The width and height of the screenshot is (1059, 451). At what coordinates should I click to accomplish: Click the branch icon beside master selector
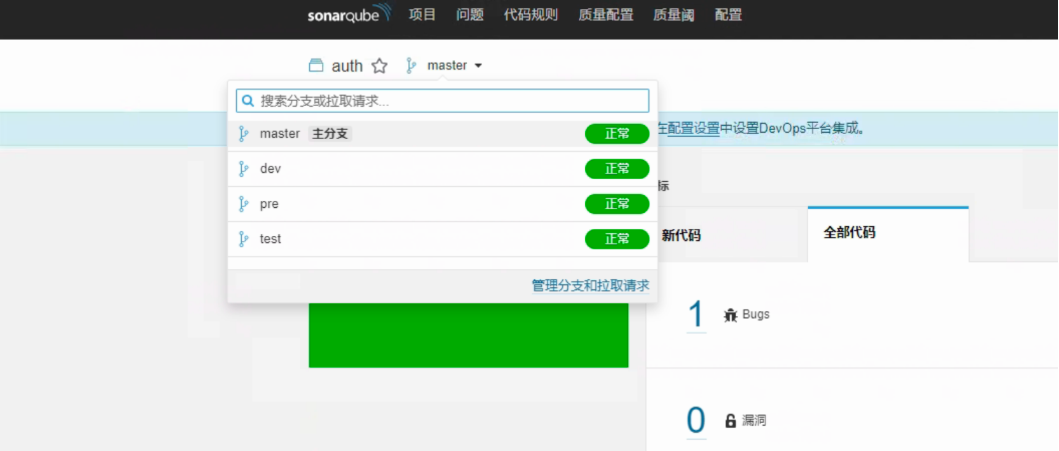point(410,65)
